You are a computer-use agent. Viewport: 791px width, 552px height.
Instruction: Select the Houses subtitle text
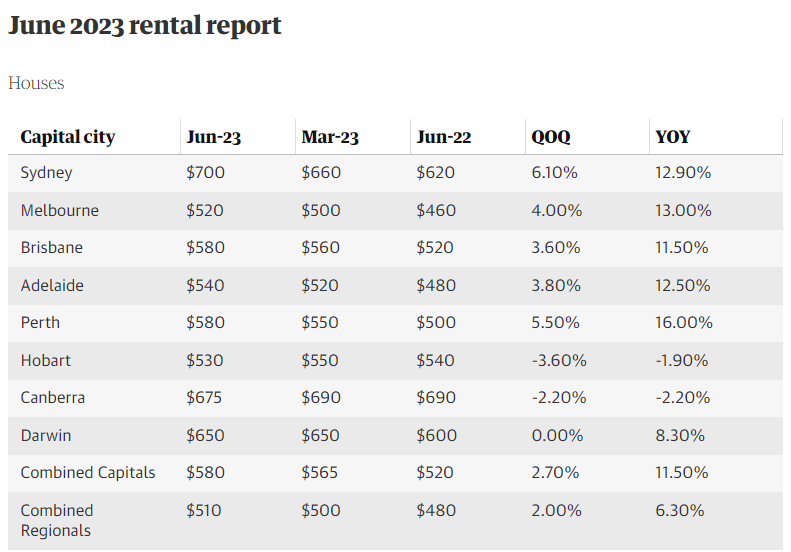tap(36, 83)
